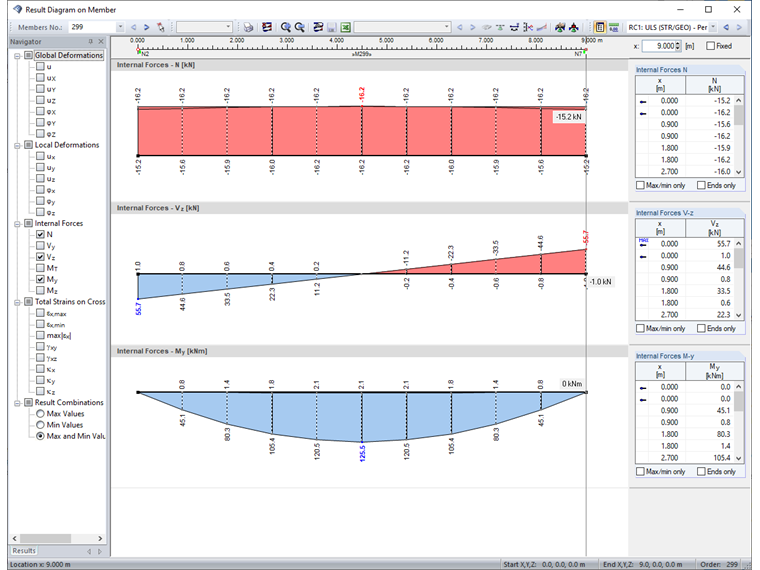Collapse the Result Combinations tree node
This screenshot has height=570, width=760.
pyautogui.click(x=17, y=403)
